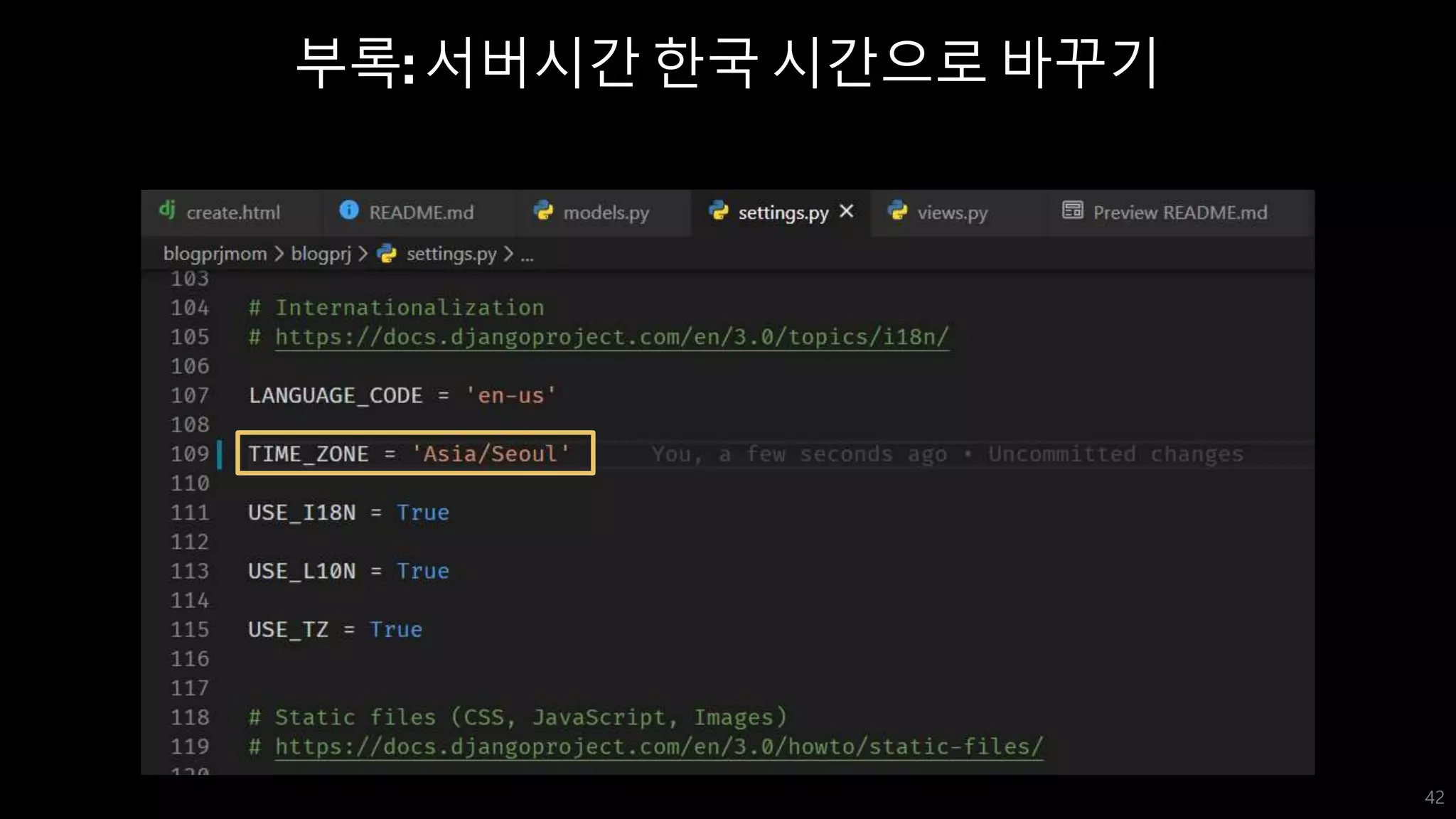Click the TIME_ZONE variable name
Image resolution: width=1456 pixels, height=819 pixels.
point(309,454)
